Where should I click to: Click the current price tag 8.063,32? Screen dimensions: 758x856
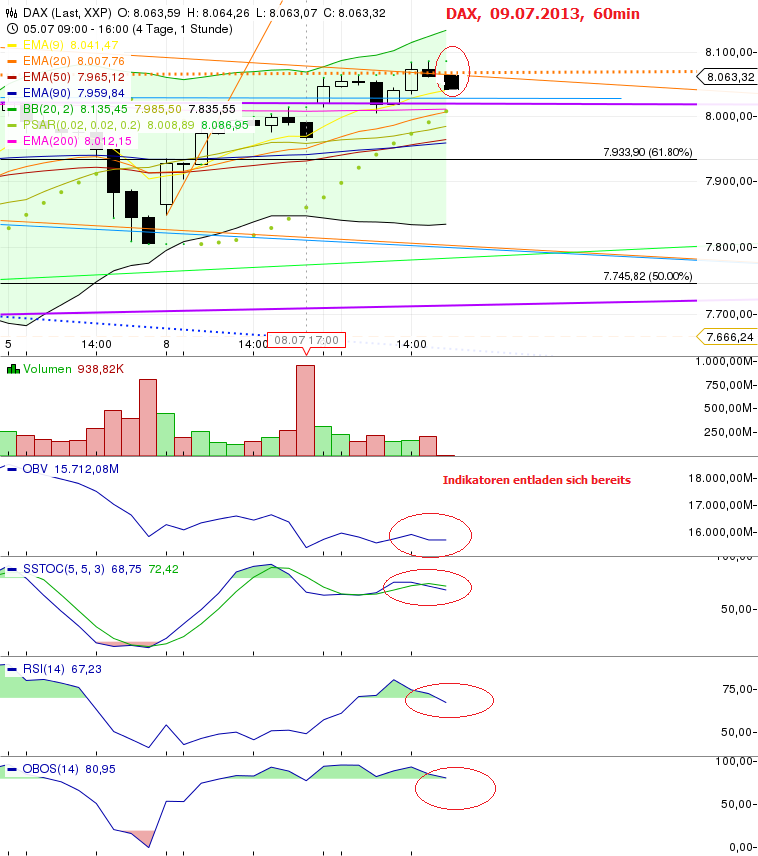click(x=728, y=77)
